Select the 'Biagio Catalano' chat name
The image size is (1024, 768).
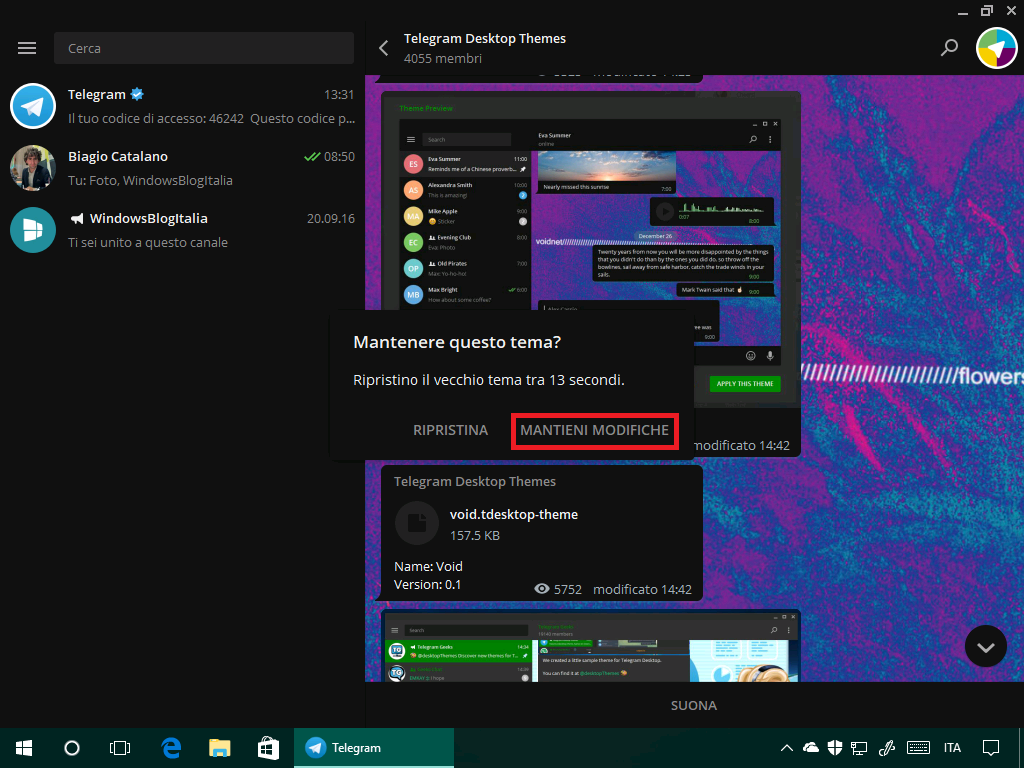click(118, 156)
